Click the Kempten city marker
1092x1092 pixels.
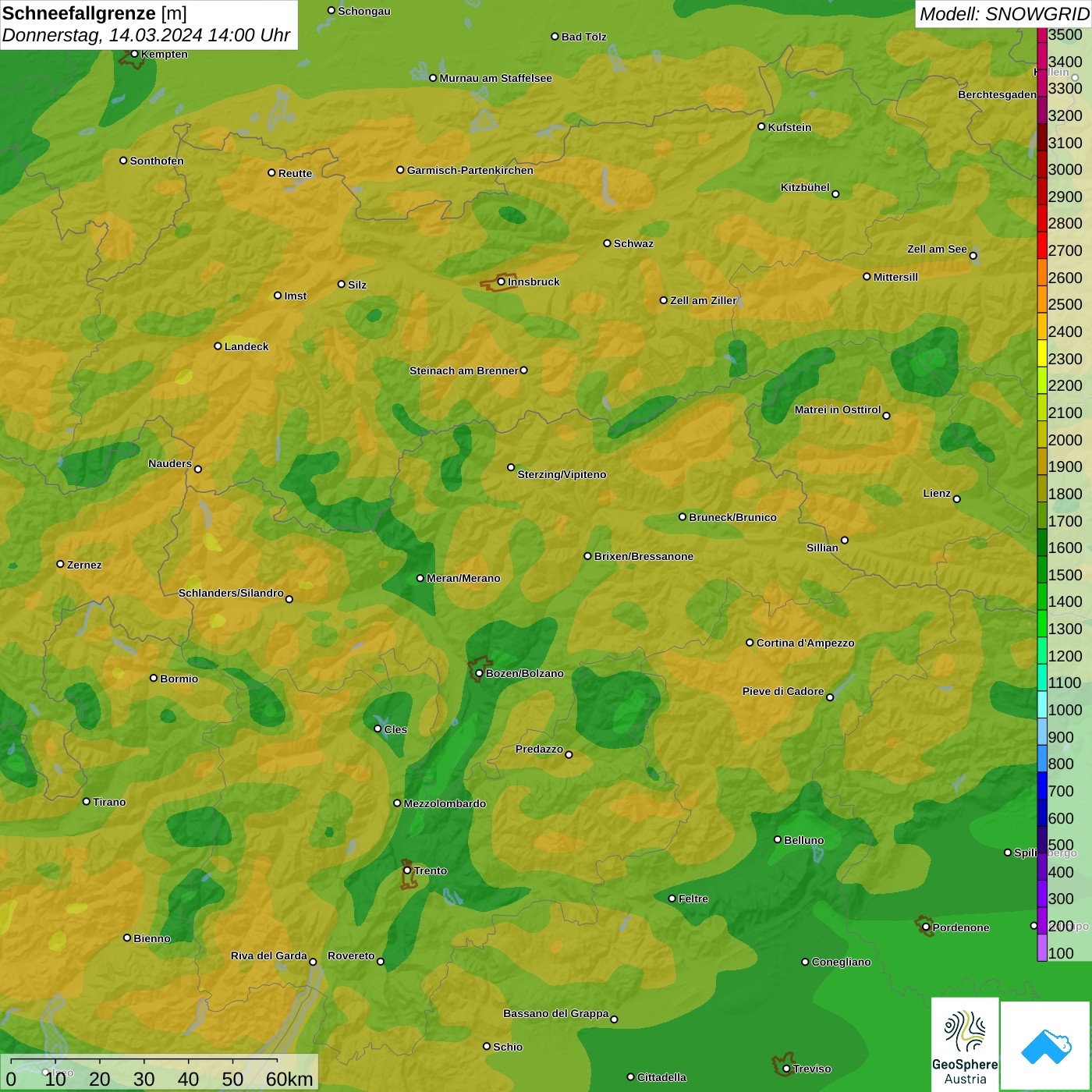tap(134, 54)
